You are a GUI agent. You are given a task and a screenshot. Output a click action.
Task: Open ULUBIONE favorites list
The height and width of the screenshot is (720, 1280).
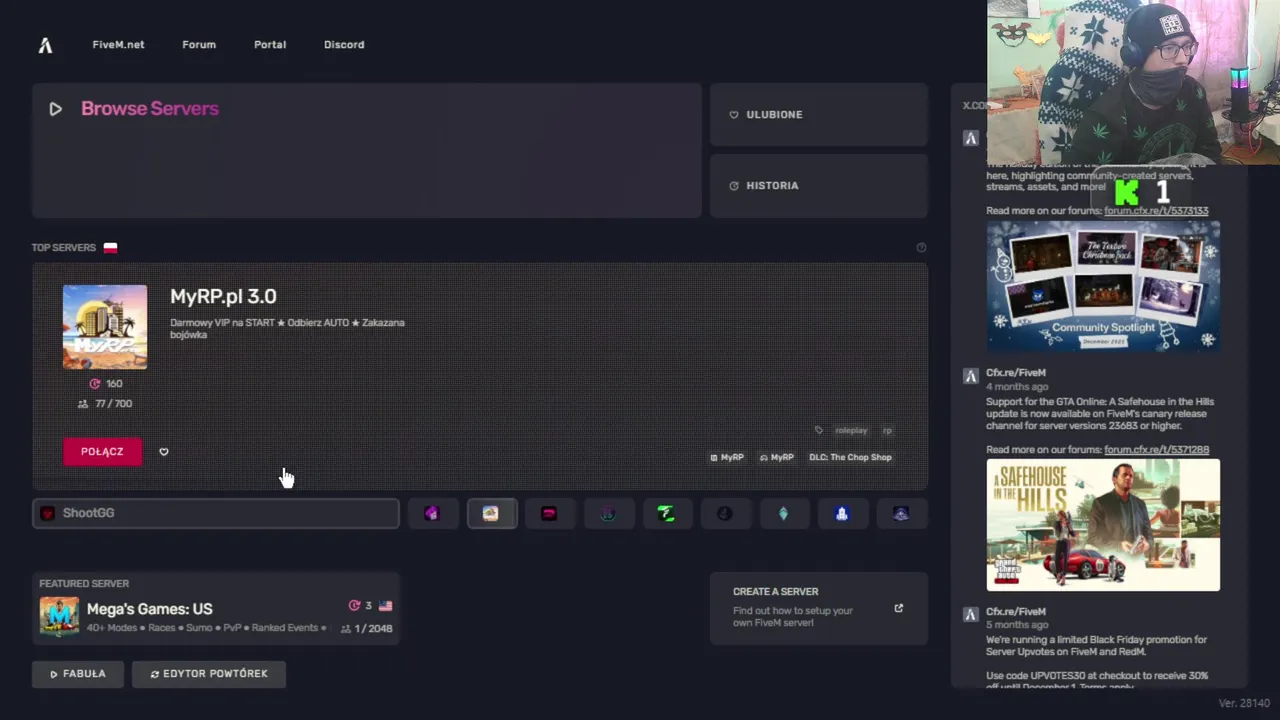tap(819, 114)
